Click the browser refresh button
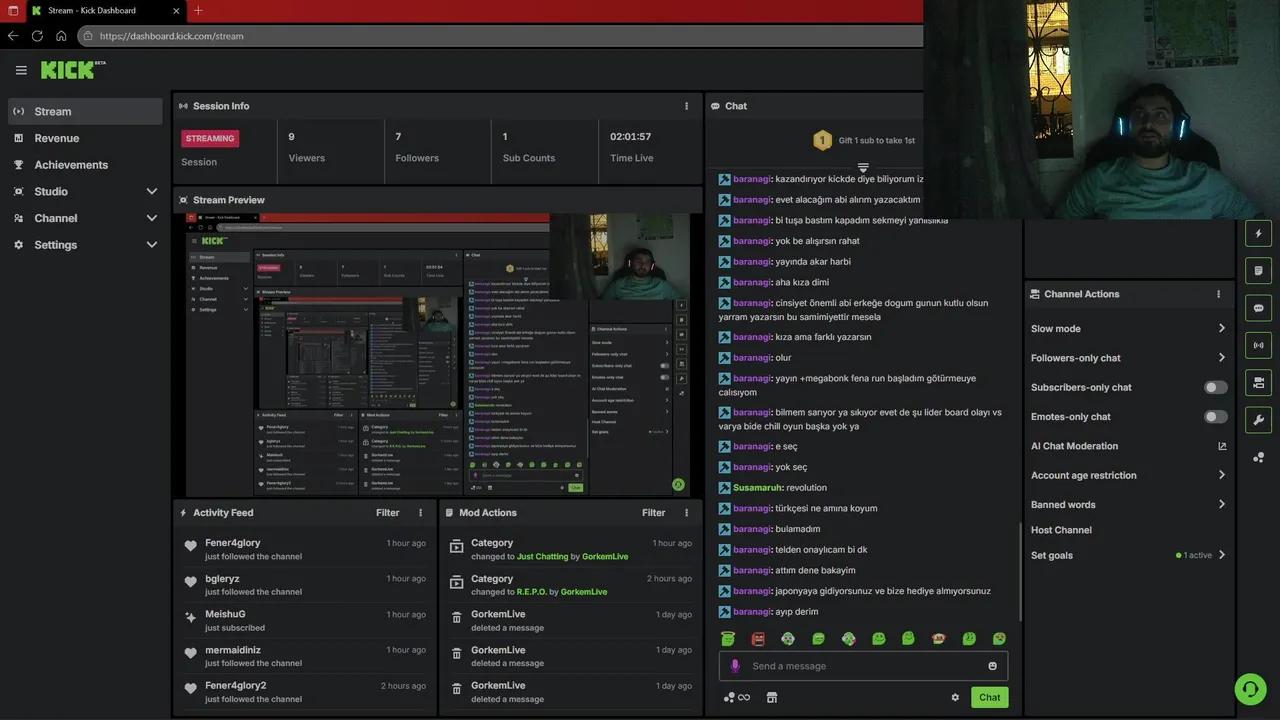The image size is (1280, 720). click(37, 36)
